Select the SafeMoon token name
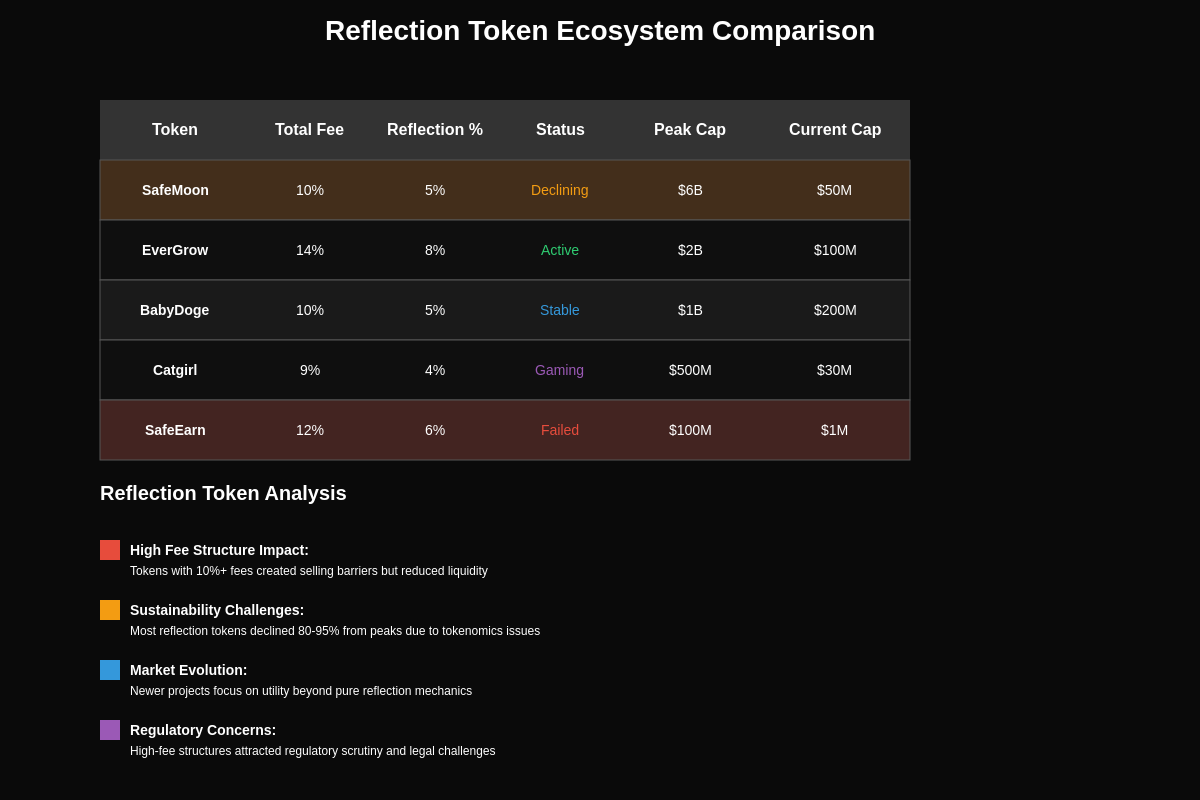Screen dimensions: 1200x800 [175, 190]
